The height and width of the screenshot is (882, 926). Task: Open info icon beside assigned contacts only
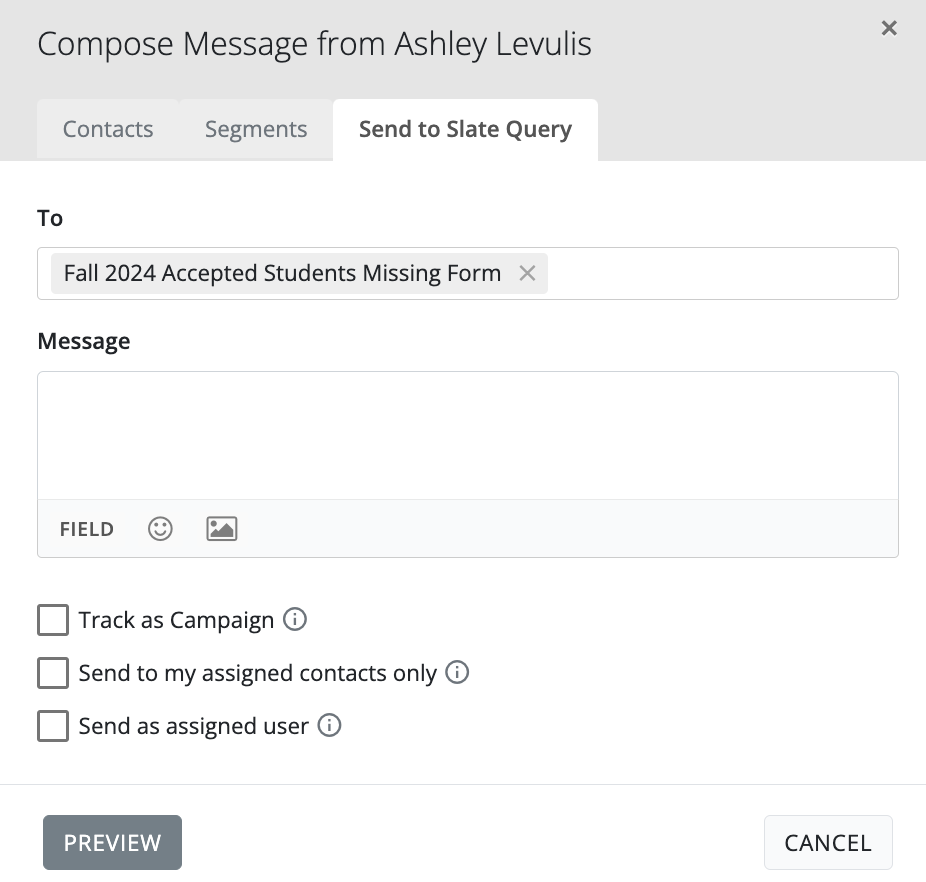click(457, 673)
